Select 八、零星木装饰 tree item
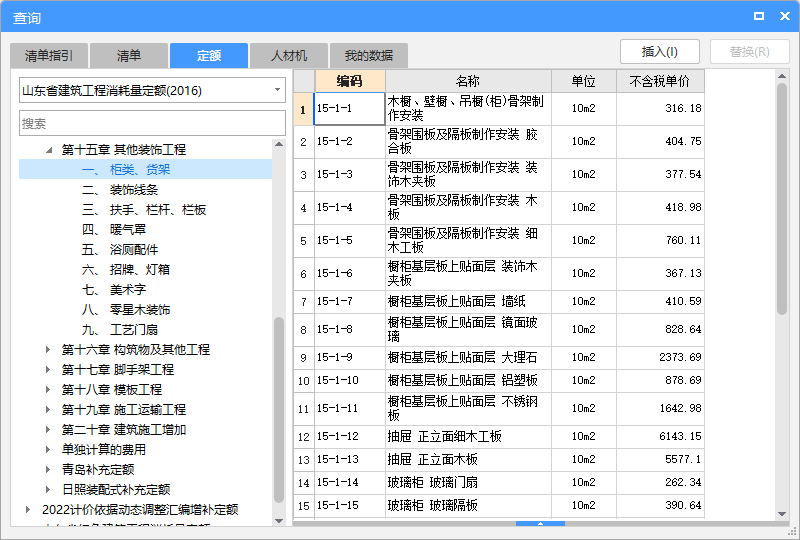 tap(126, 310)
